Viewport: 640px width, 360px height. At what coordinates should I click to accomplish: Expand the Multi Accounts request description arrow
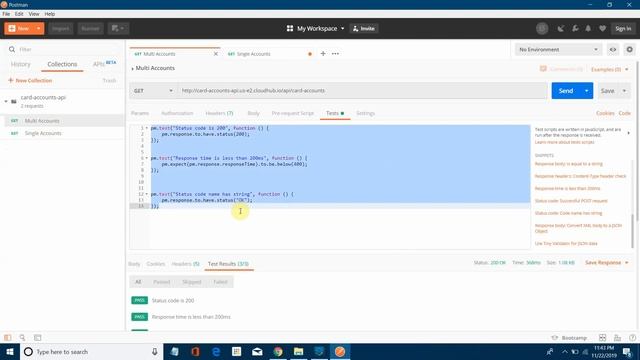(x=132, y=69)
